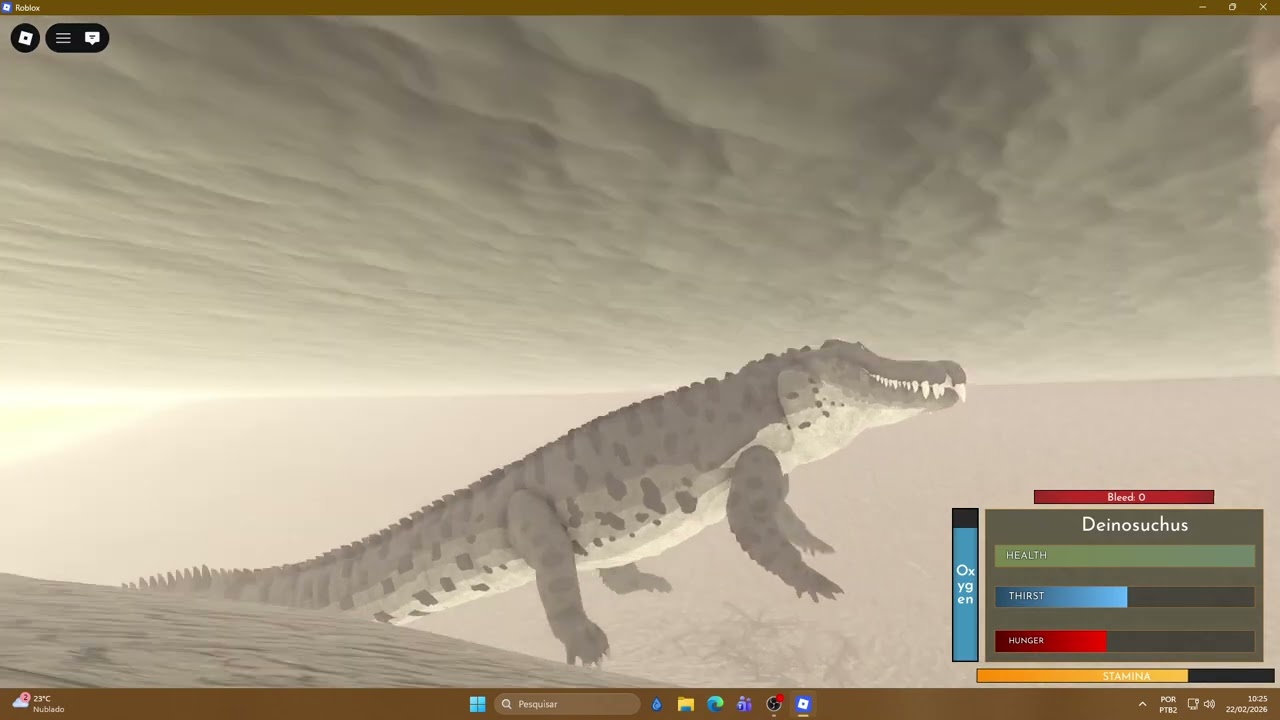Open the POR PTB2 language selector
The height and width of the screenshot is (720, 1280).
1168,704
